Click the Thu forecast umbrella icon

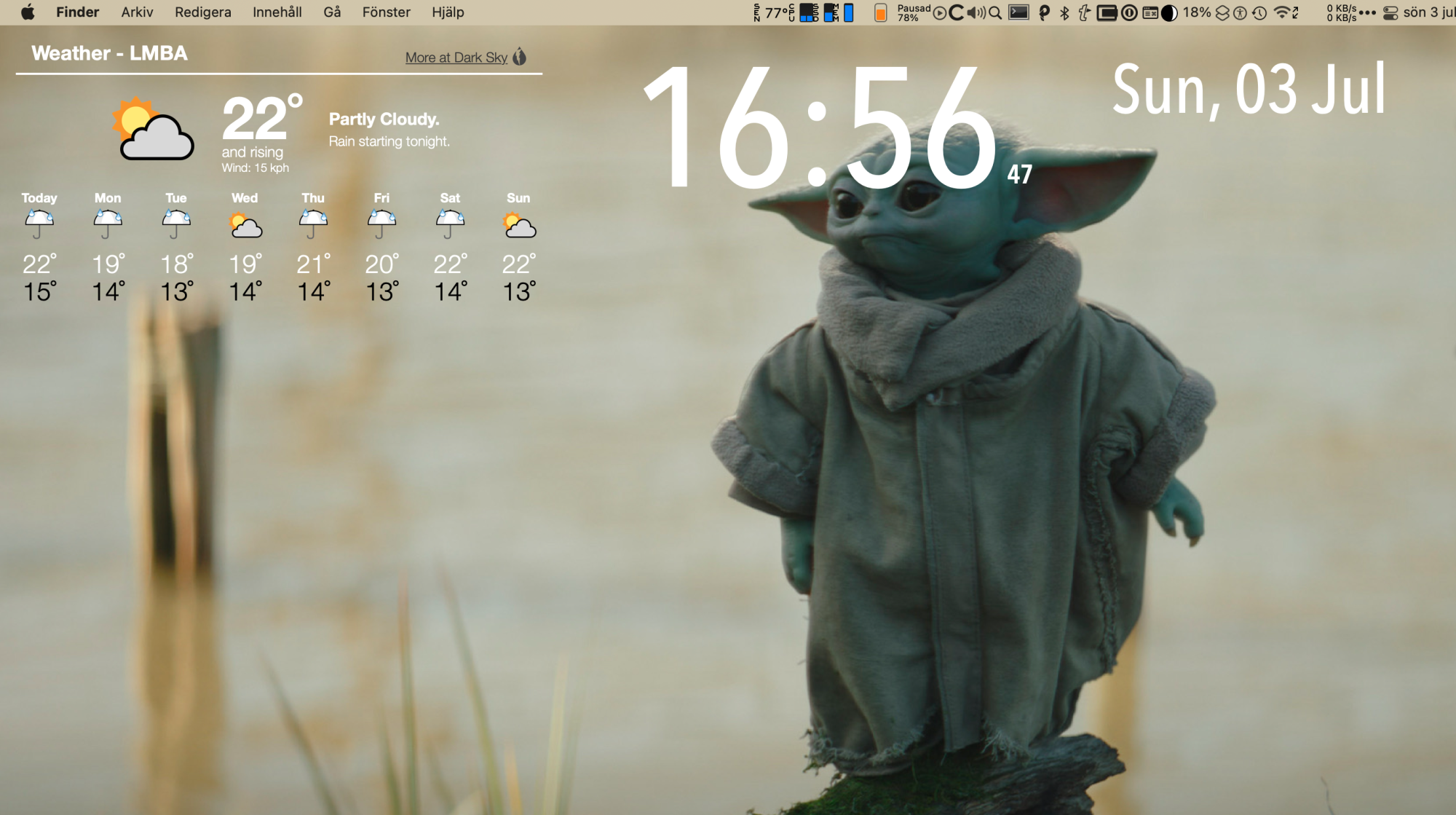point(312,224)
